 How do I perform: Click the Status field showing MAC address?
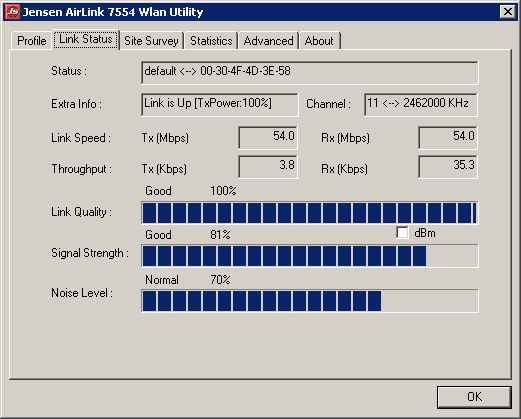point(310,73)
